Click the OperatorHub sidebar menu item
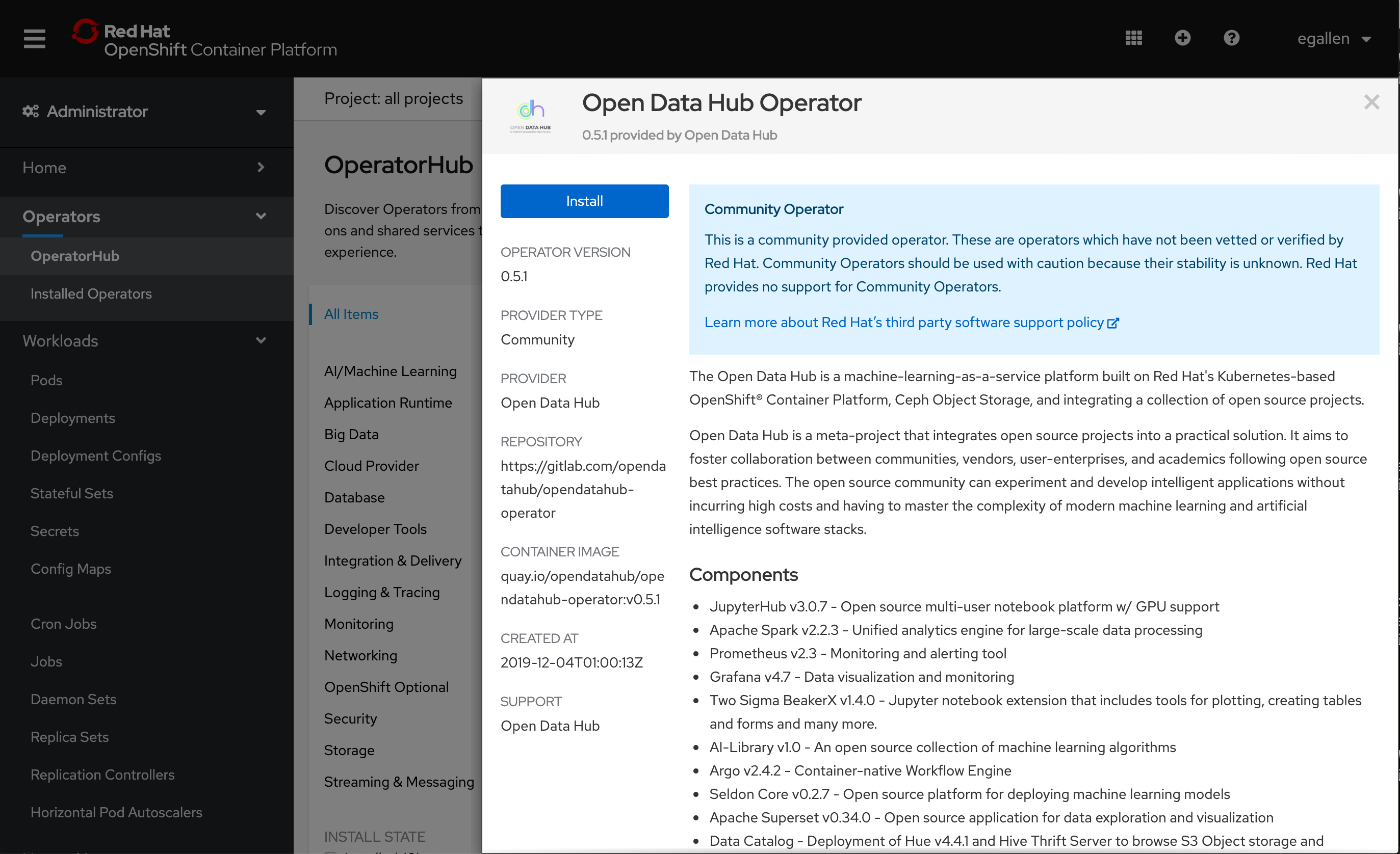This screenshot has width=1400, height=854. pos(75,255)
